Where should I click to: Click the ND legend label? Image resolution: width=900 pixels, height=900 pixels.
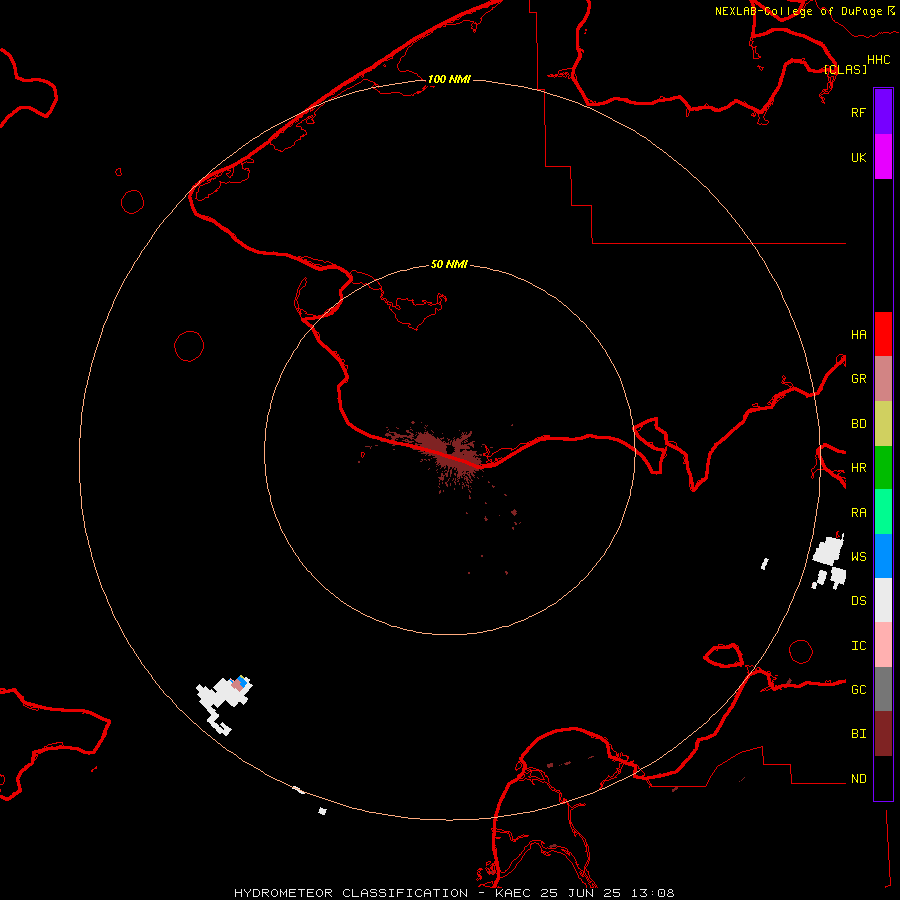point(858,778)
